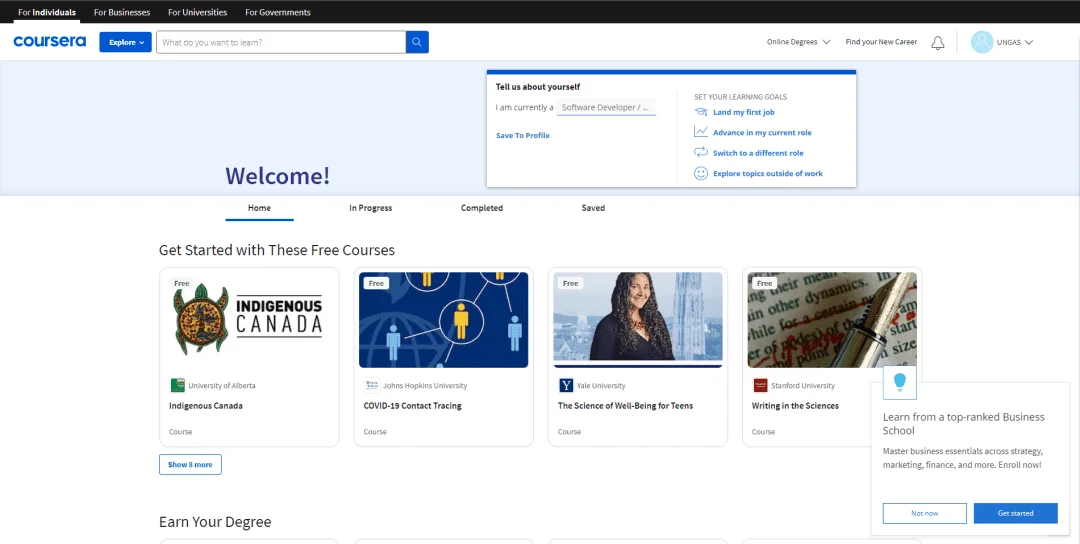Image resolution: width=1080 pixels, height=544 pixels.
Task: Open the Writing in the Sciences thumbnail
Action: point(832,320)
